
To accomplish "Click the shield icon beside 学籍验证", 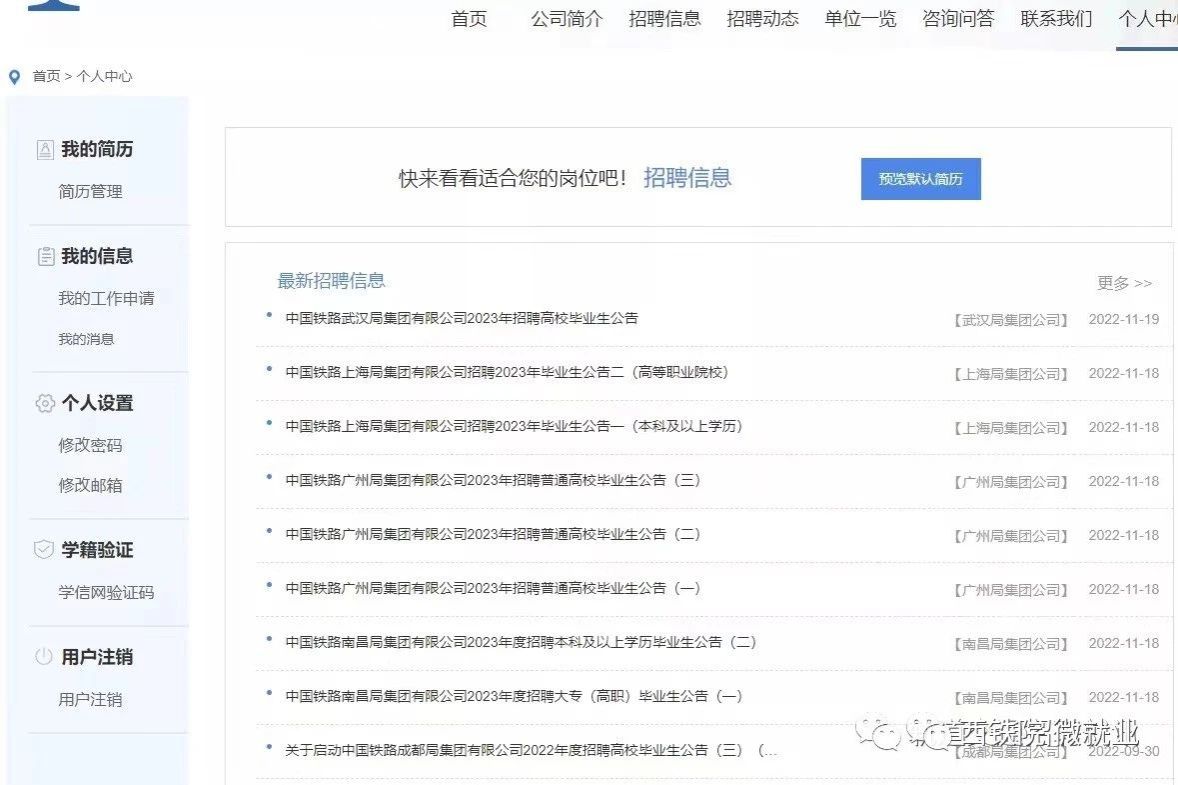I will 44,549.
